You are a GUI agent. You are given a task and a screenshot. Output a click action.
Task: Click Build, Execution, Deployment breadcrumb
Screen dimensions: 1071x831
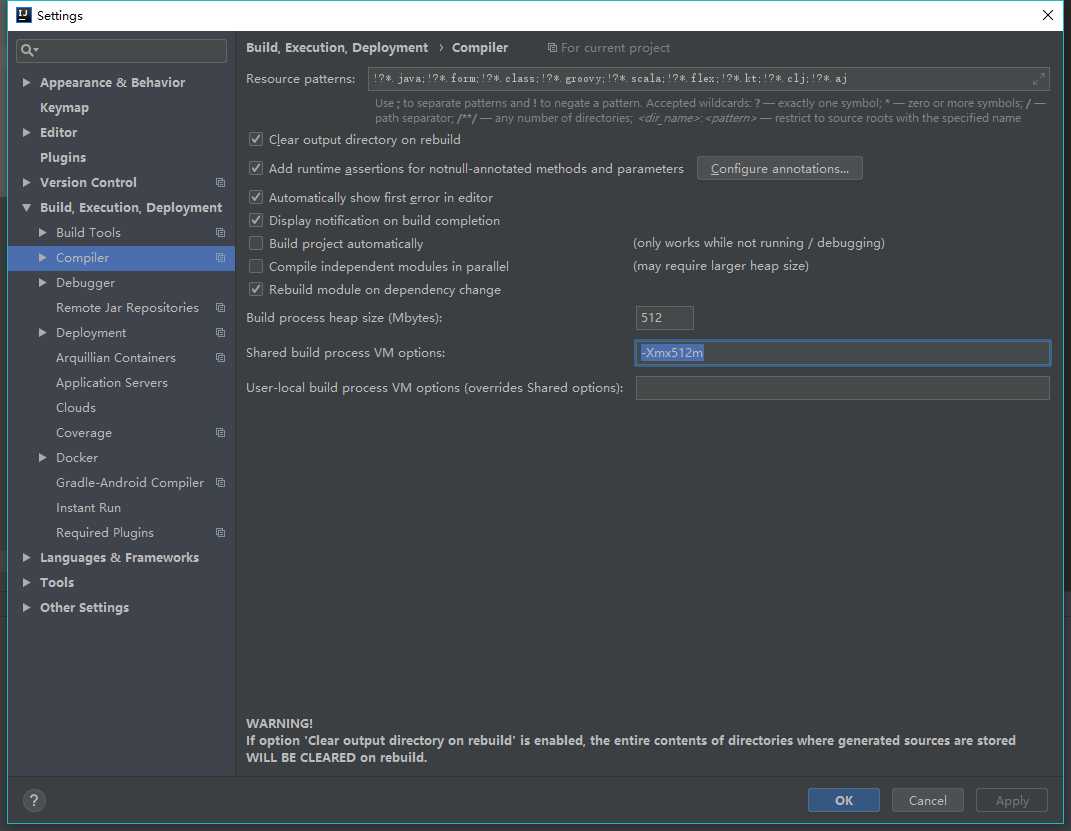click(x=337, y=48)
